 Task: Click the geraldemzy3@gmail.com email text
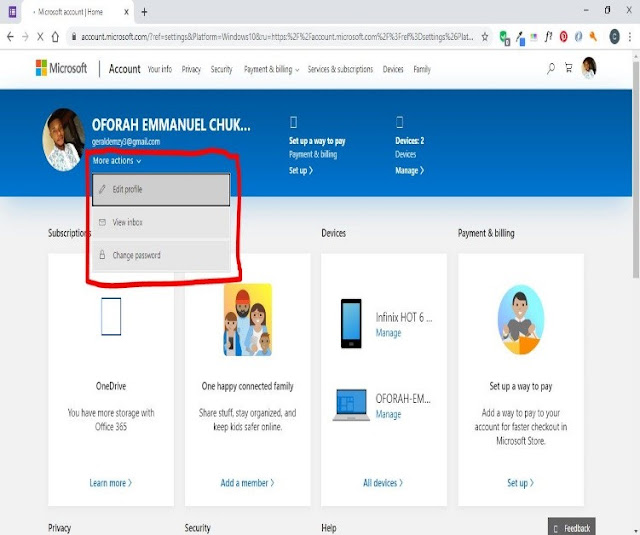pyautogui.click(x=126, y=142)
